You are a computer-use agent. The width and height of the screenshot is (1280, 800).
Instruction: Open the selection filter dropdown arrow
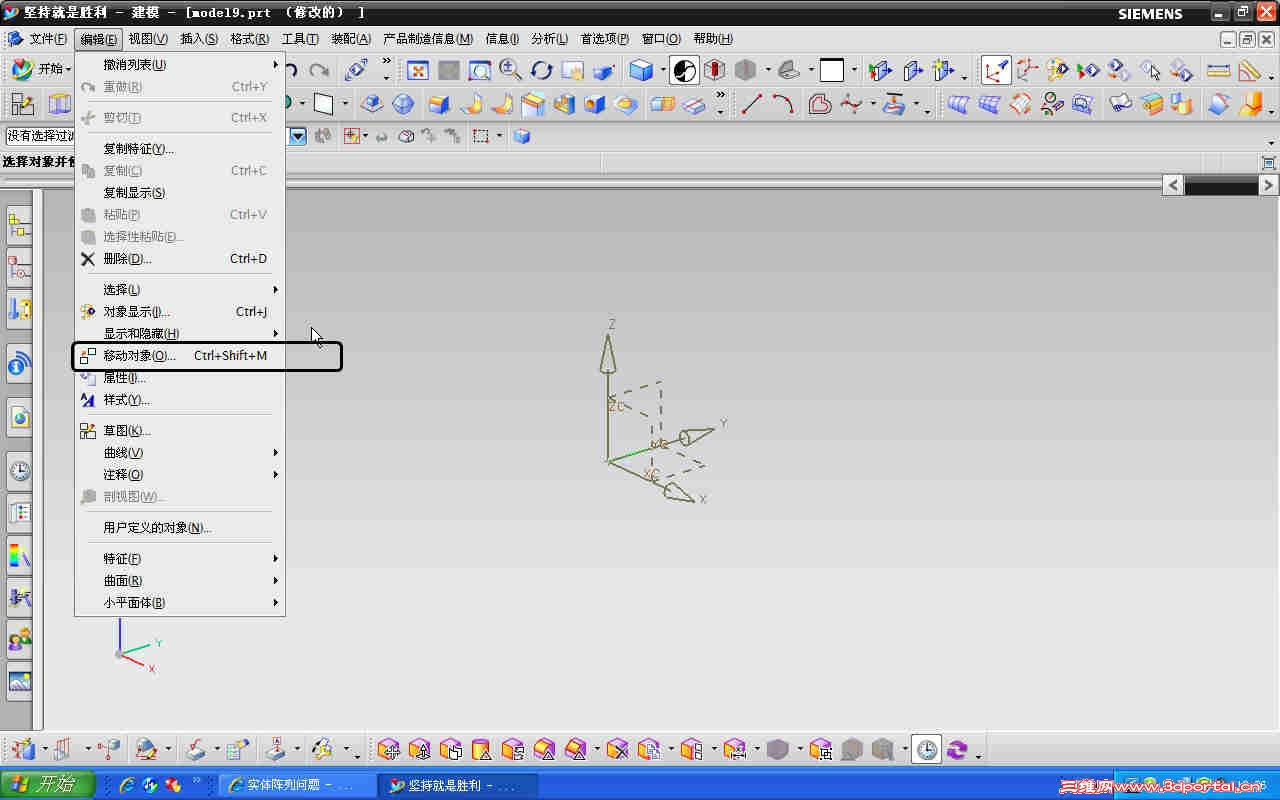pyautogui.click(x=297, y=136)
